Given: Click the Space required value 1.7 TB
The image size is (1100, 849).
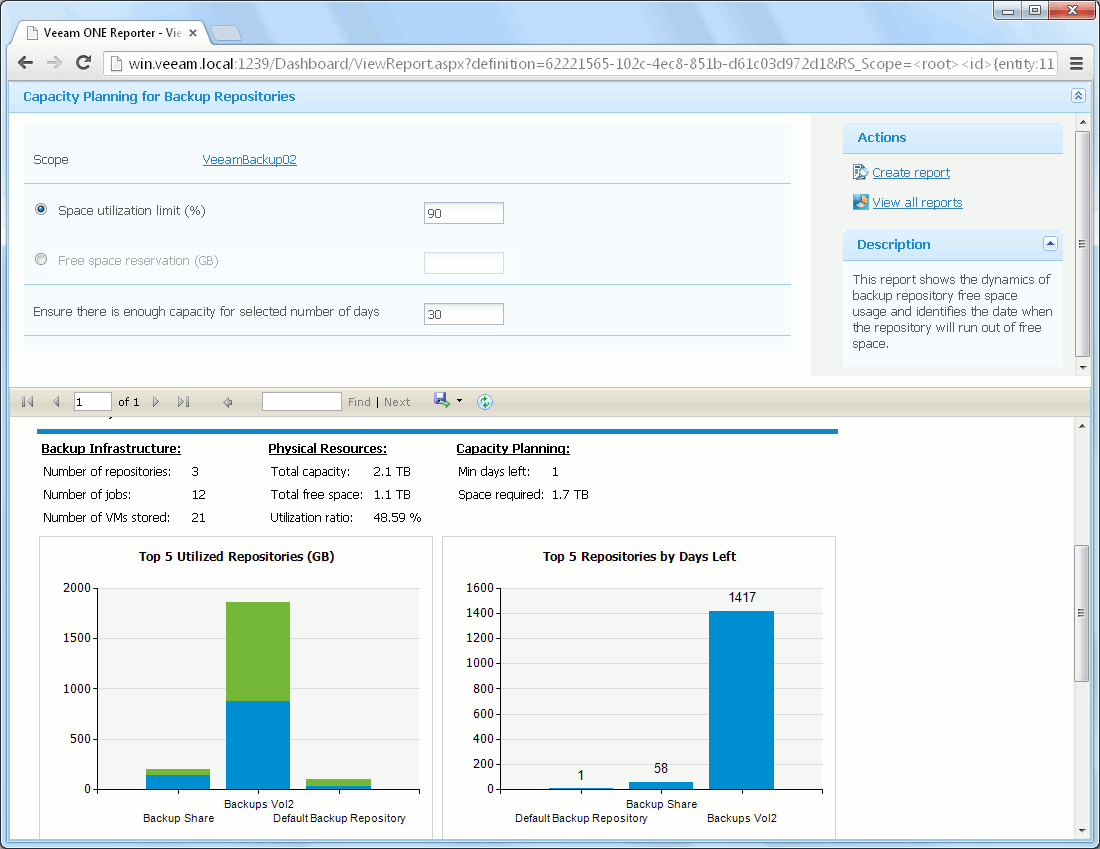Looking at the screenshot, I should (x=570, y=495).
